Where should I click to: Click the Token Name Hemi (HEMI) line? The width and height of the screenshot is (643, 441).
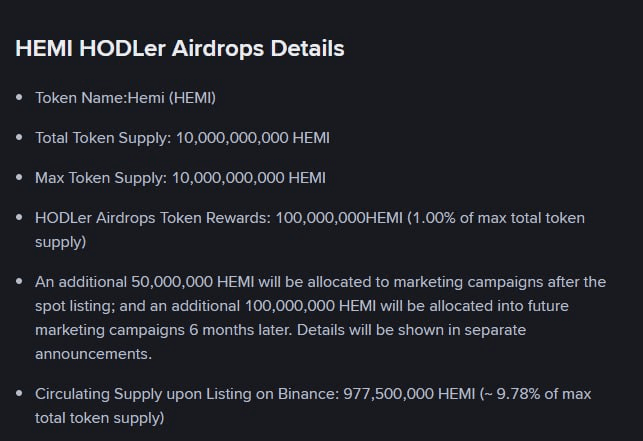pos(125,98)
